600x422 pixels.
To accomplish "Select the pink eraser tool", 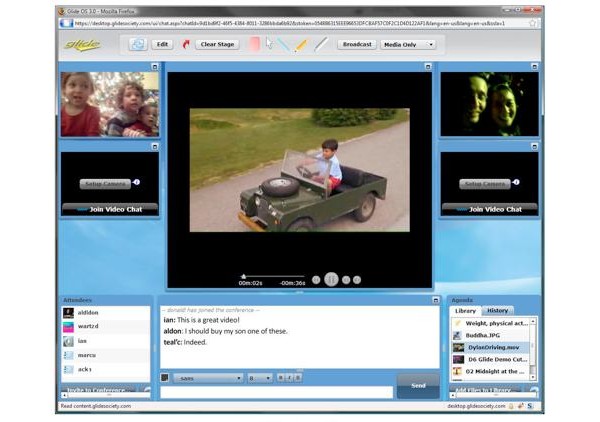I will [254, 44].
